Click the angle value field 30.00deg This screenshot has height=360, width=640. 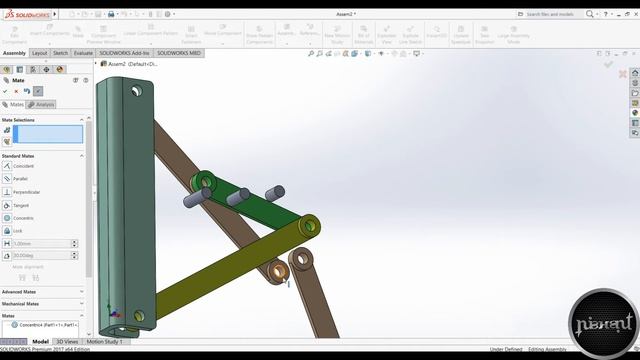tap(42, 256)
